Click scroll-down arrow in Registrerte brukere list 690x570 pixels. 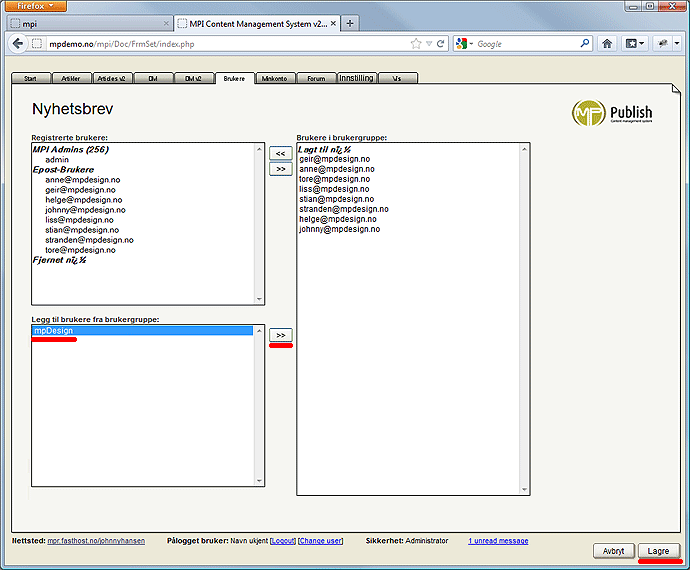259,299
